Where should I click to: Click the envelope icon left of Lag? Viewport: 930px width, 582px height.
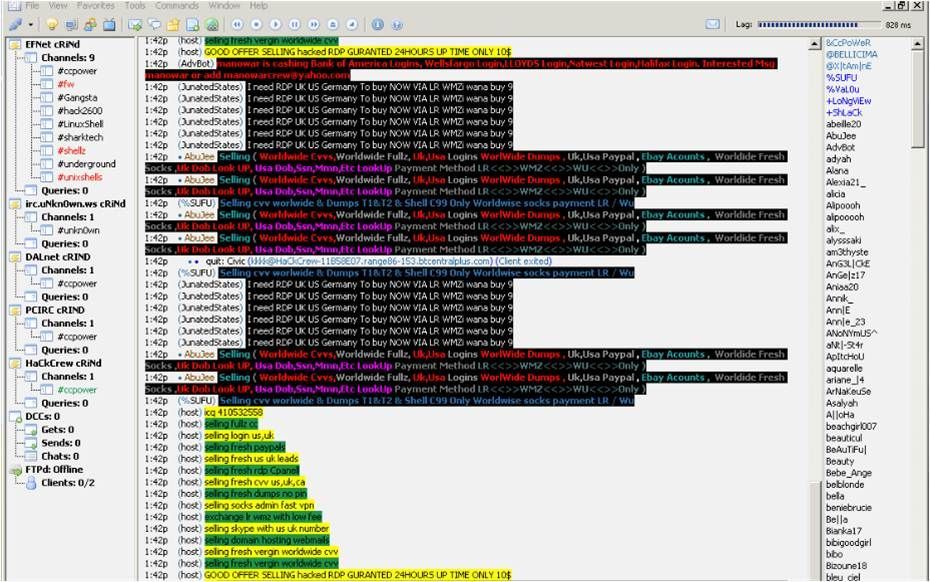[713, 24]
